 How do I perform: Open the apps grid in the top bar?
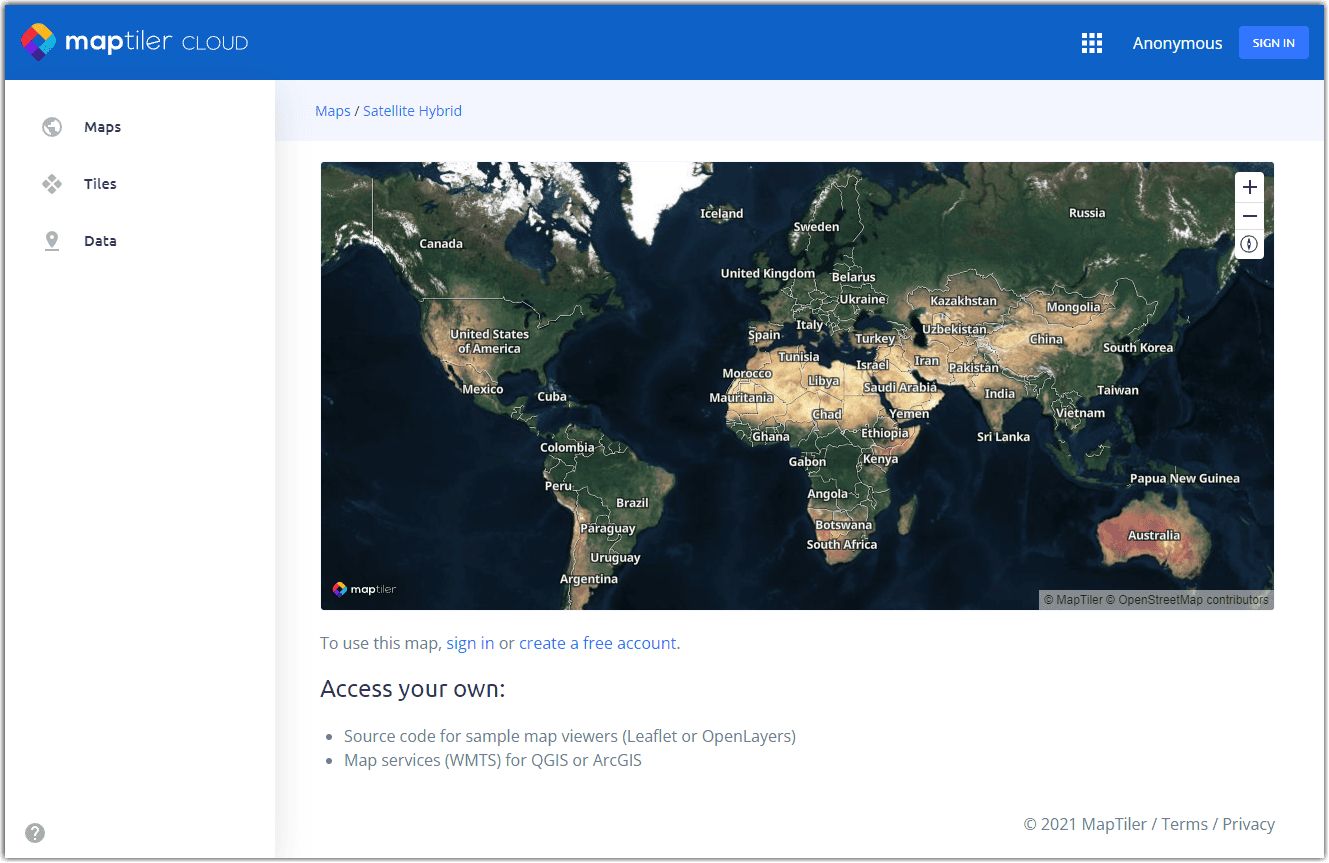click(1091, 42)
